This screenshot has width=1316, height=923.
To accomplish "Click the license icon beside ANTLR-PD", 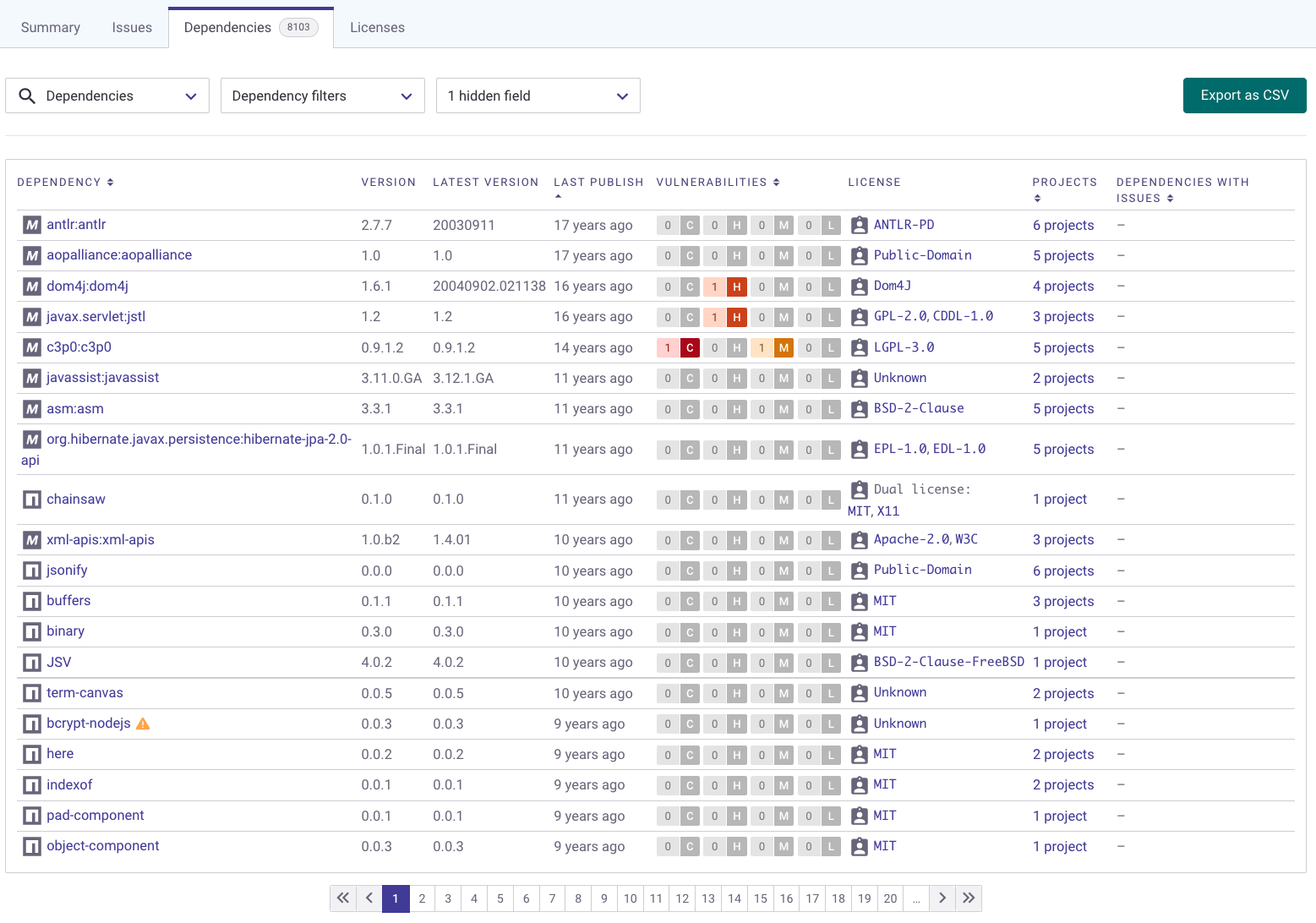I will coord(860,225).
